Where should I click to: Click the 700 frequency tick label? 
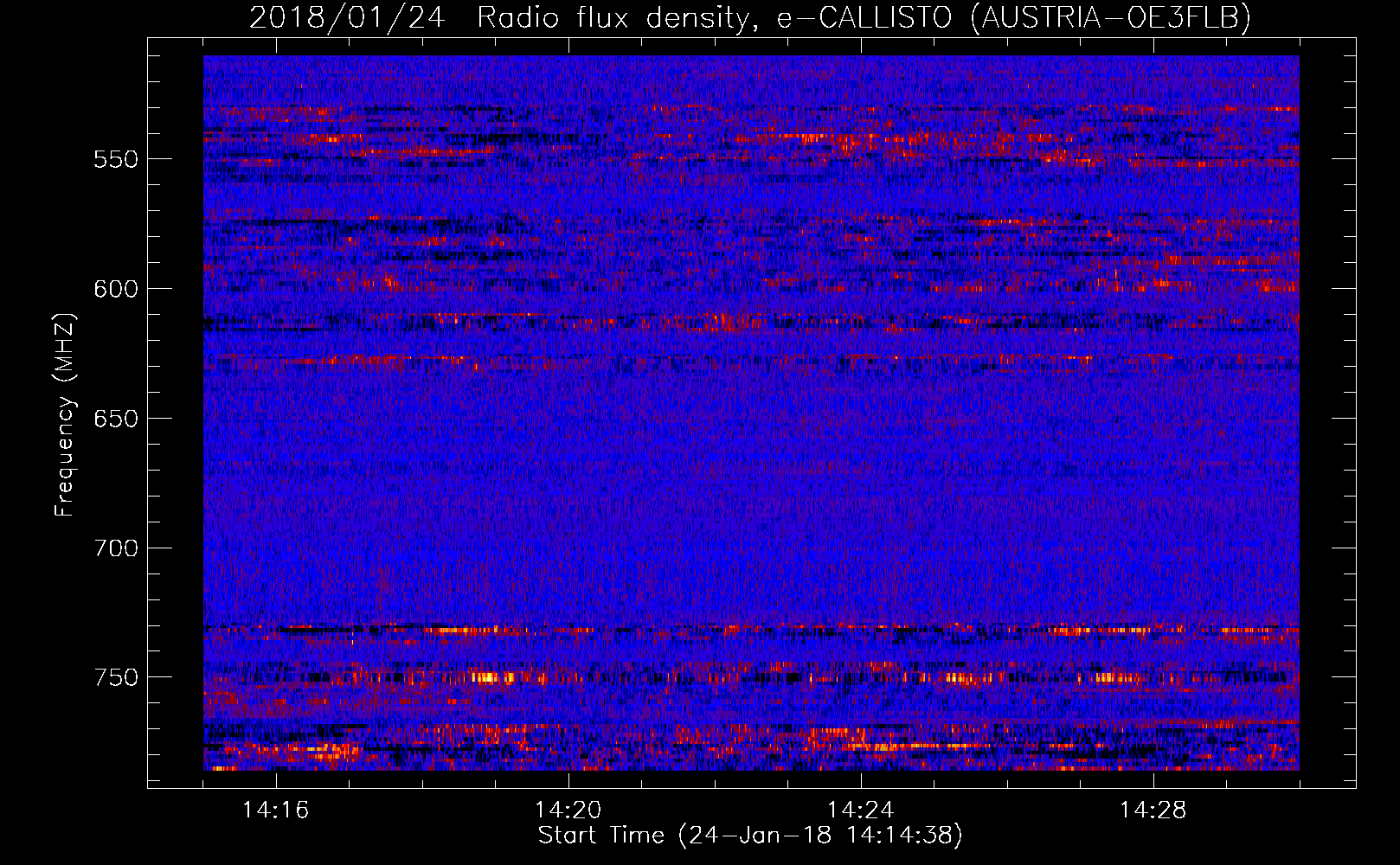point(116,548)
